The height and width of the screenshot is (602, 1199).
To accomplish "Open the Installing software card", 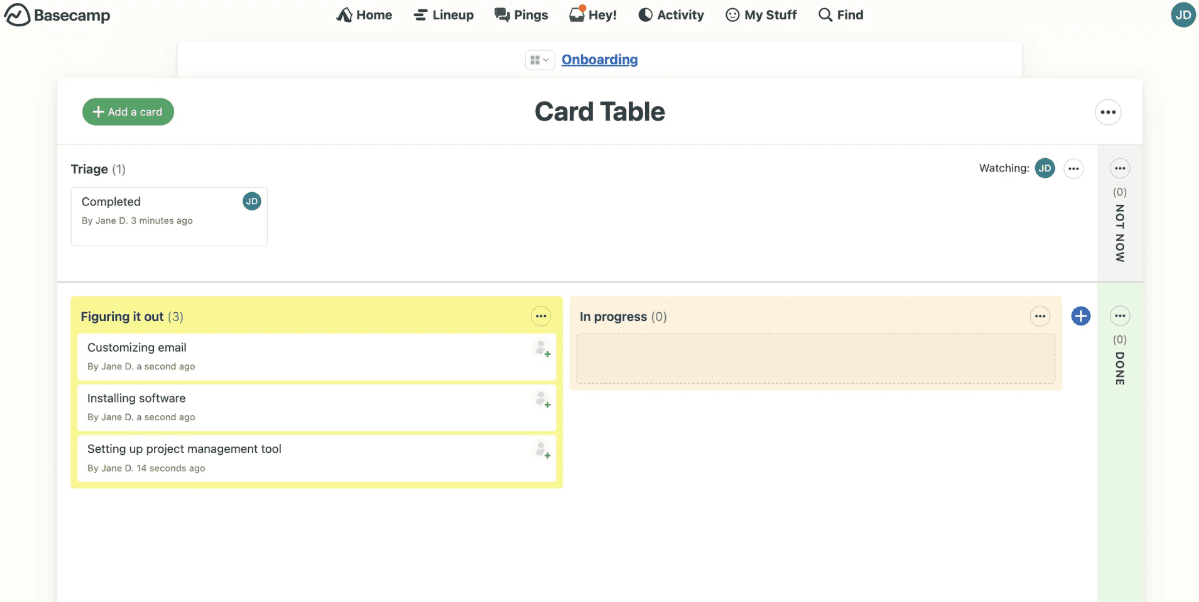I will pyautogui.click(x=317, y=407).
